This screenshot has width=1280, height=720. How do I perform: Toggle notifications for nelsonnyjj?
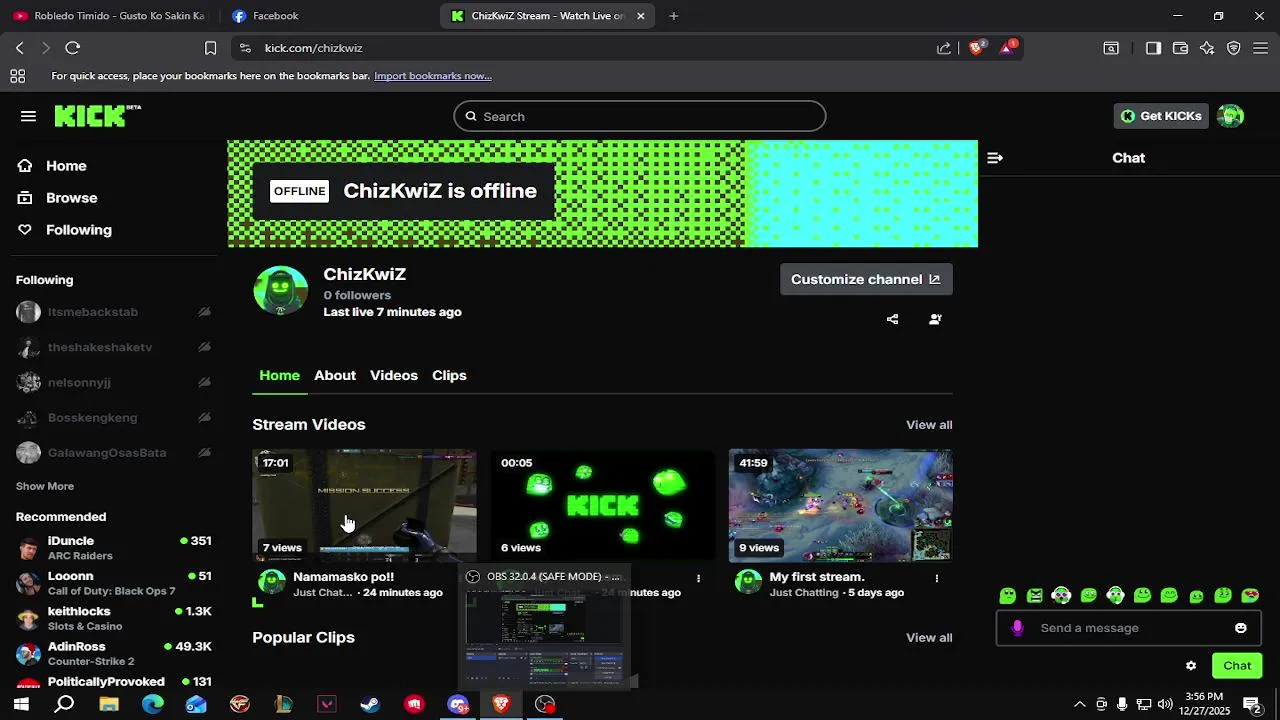pyautogui.click(x=204, y=382)
